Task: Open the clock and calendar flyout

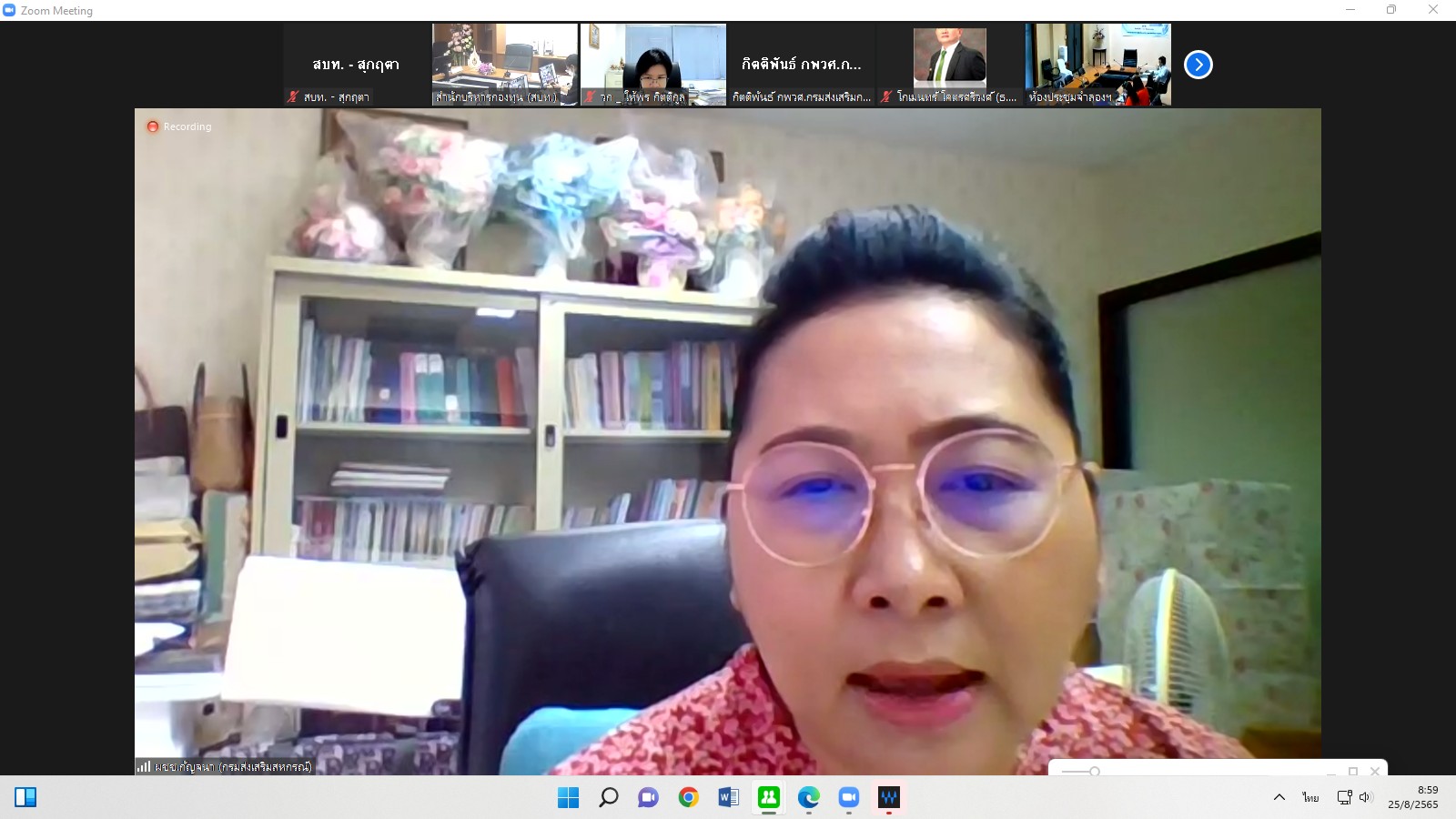Action: (x=1413, y=797)
